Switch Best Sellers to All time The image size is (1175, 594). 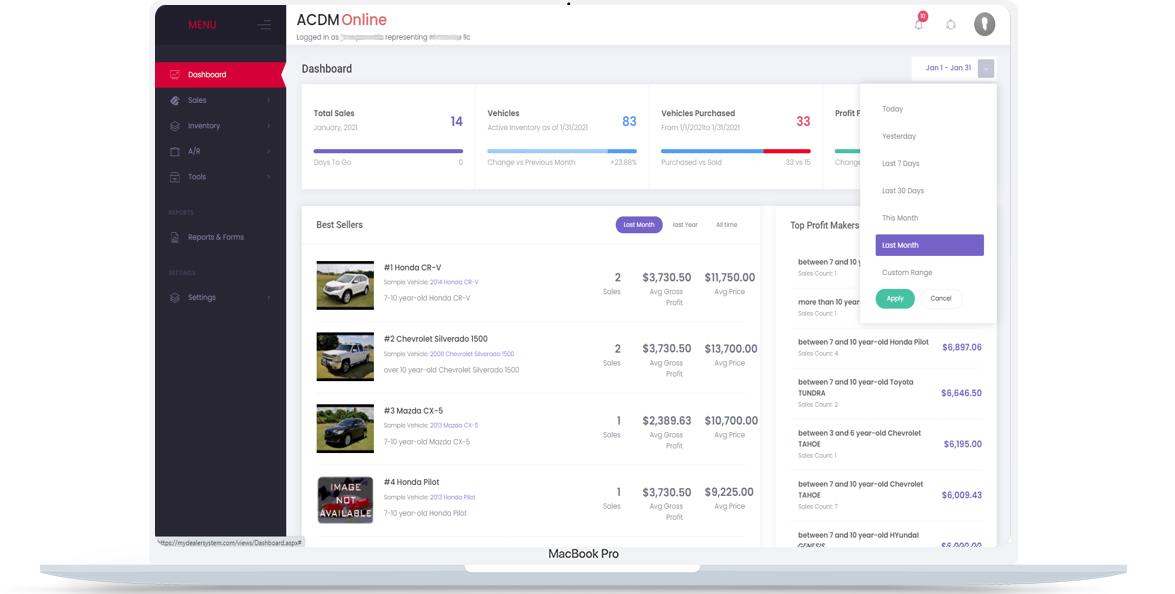[726, 225]
